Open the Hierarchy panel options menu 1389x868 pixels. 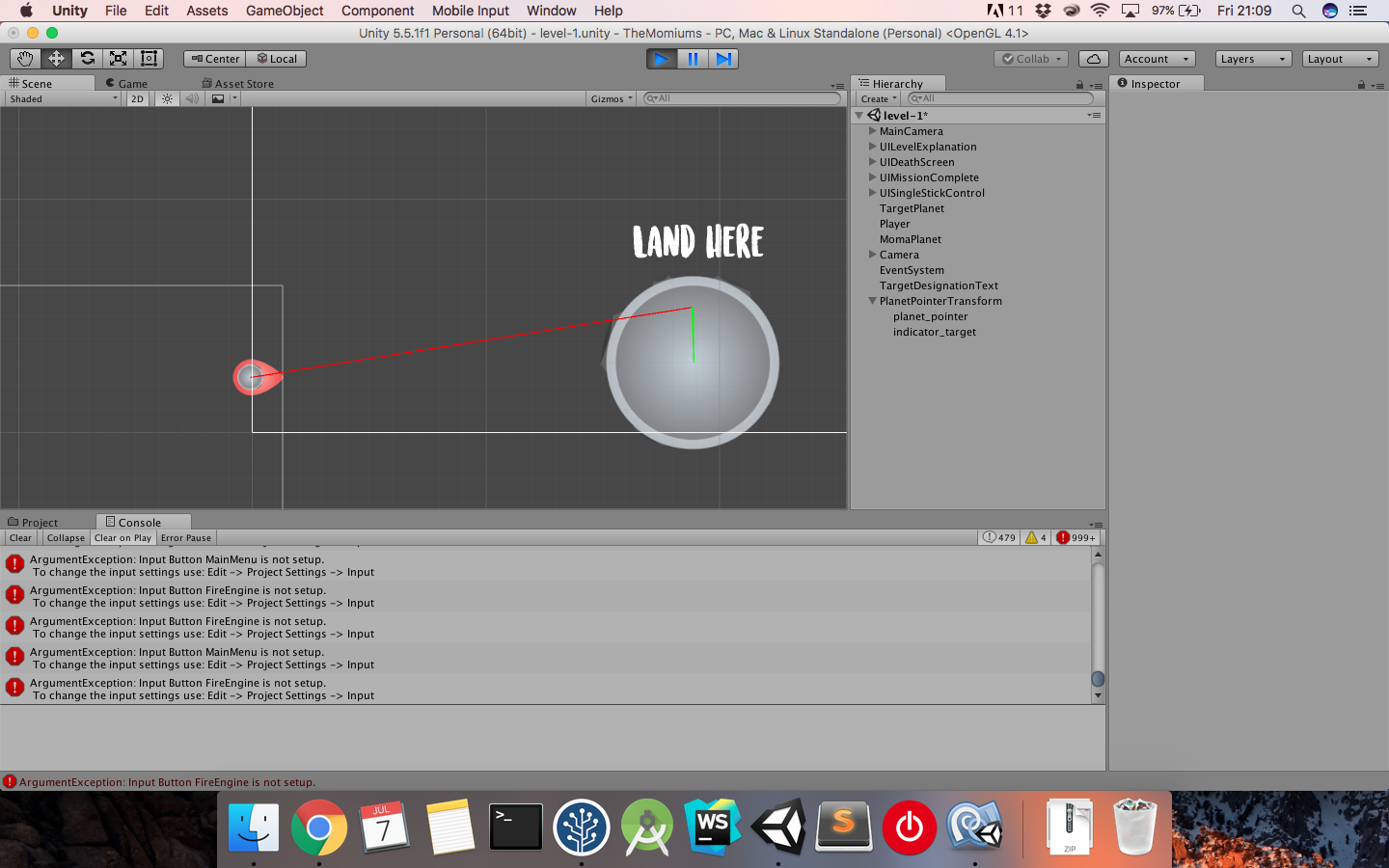tap(1096, 85)
